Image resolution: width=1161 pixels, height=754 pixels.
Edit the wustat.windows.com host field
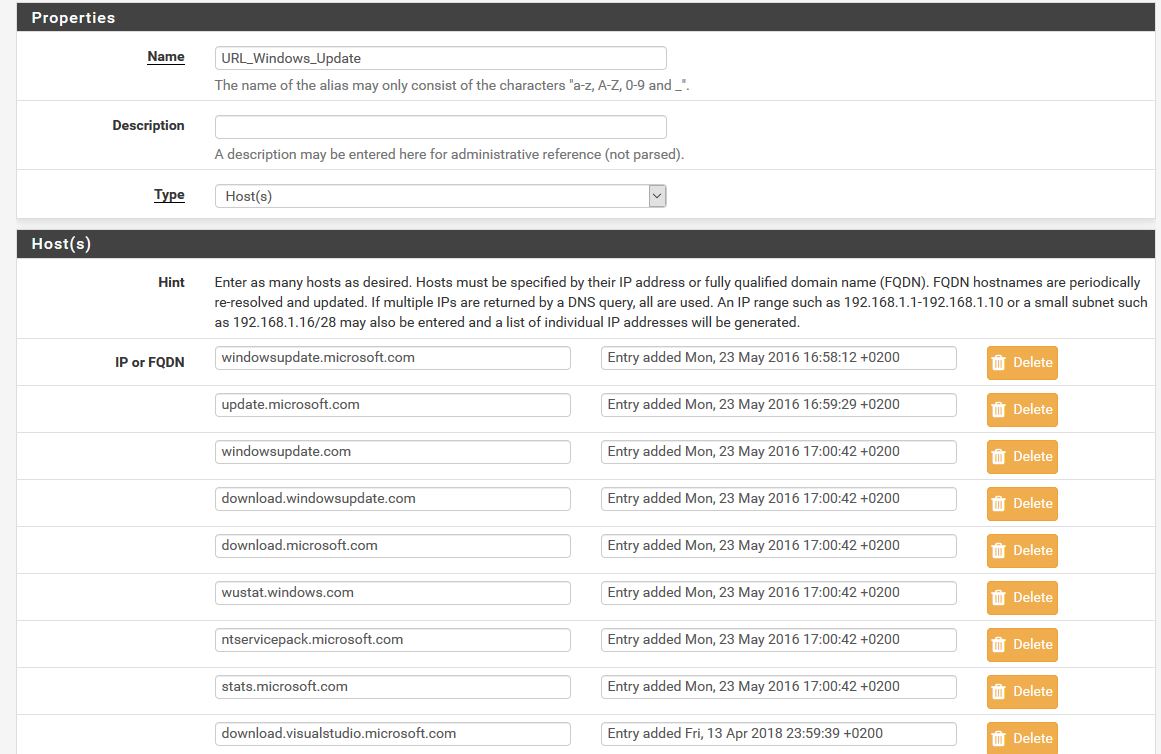(x=392, y=593)
